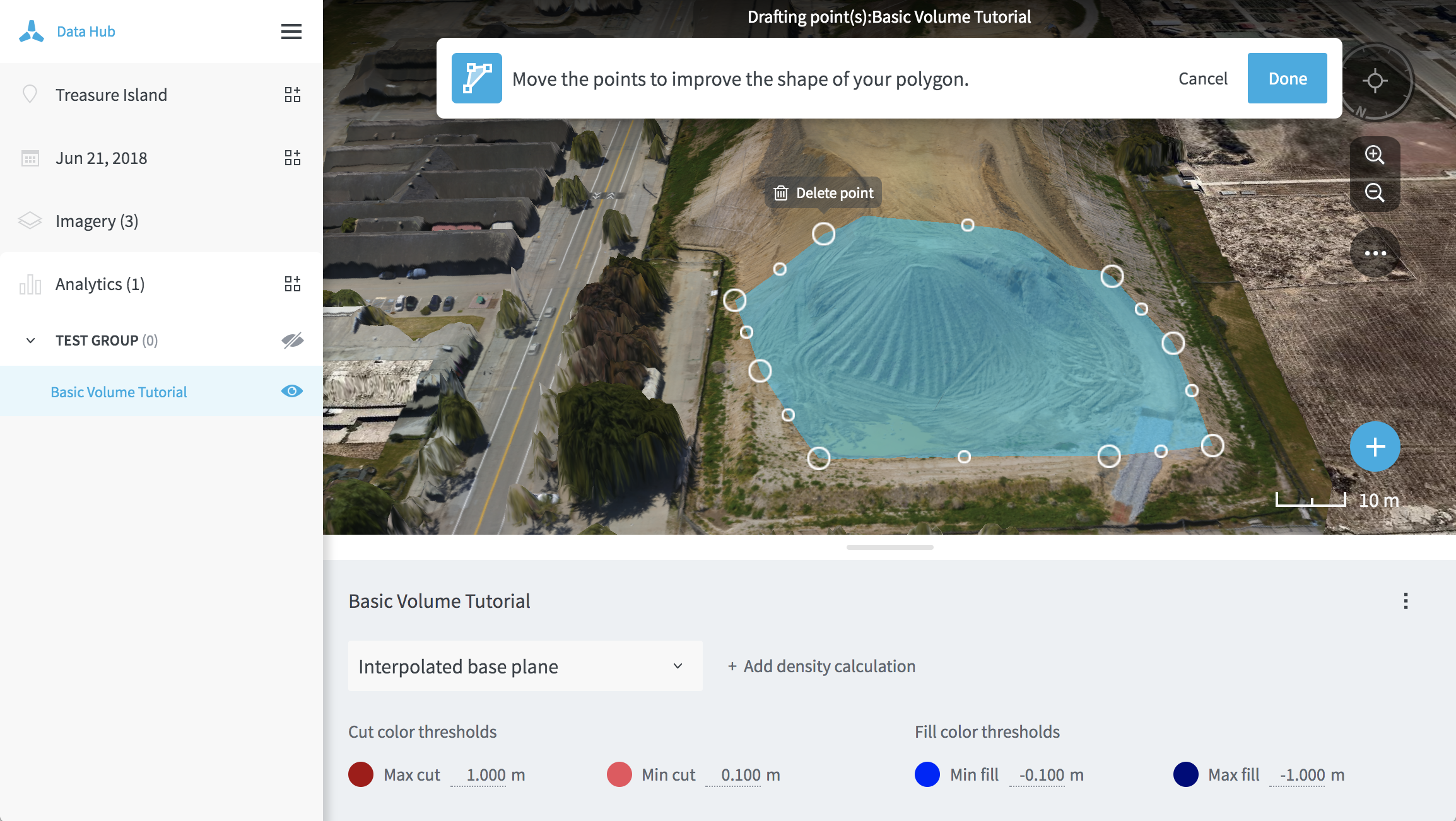This screenshot has width=1456, height=821.
Task: Click the Analytics bar chart icon
Action: click(30, 284)
